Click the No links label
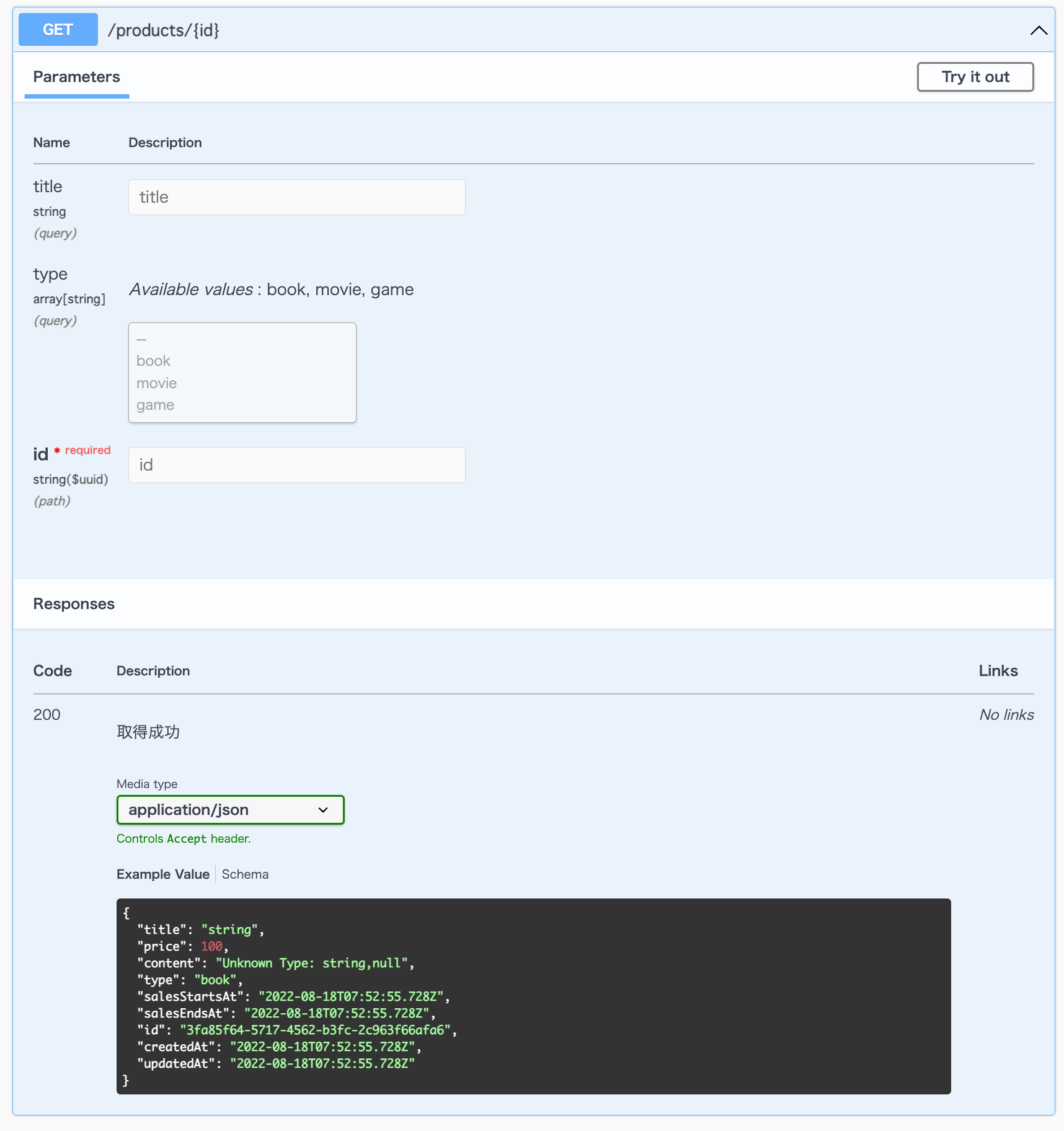Image resolution: width=1064 pixels, height=1131 pixels. (x=1006, y=714)
